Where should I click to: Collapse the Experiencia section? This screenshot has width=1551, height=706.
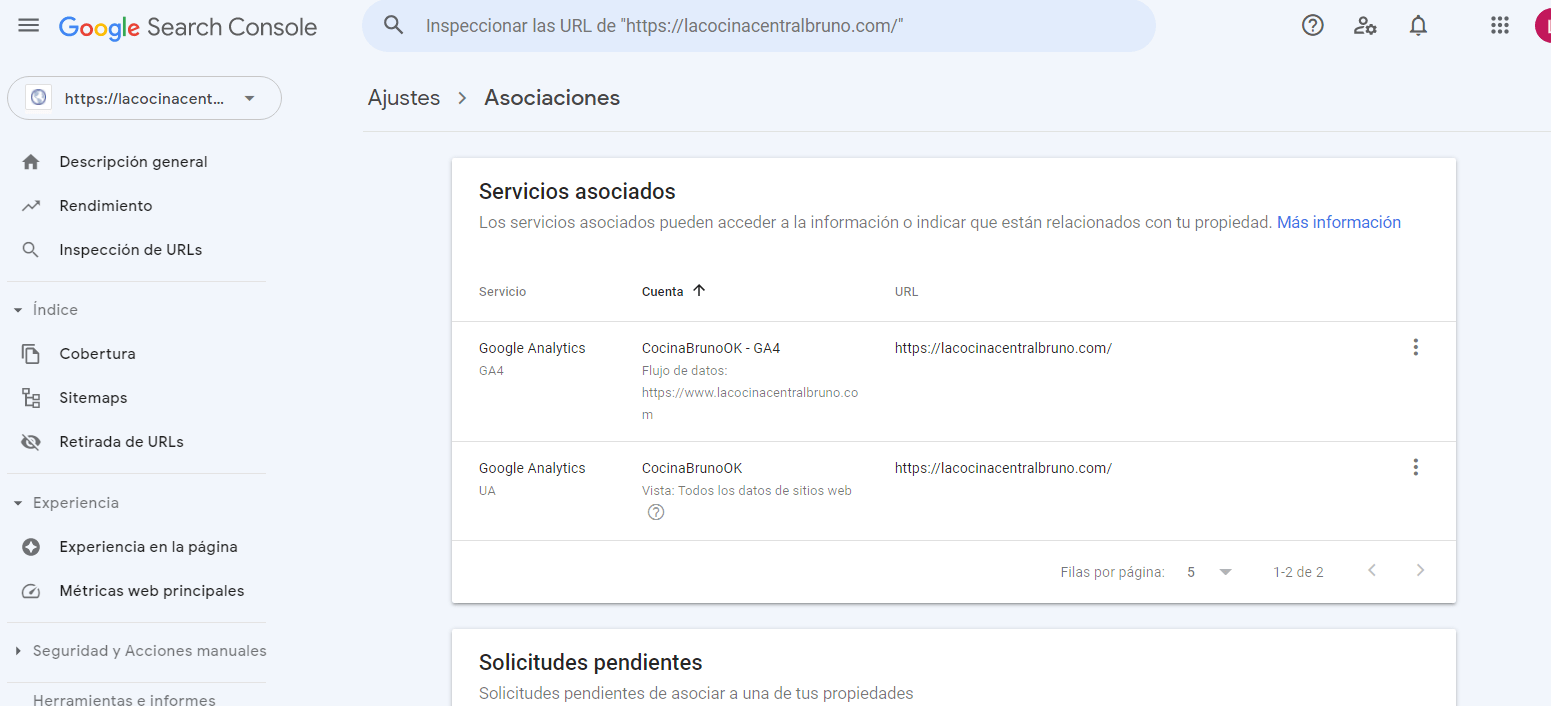[x=18, y=503]
